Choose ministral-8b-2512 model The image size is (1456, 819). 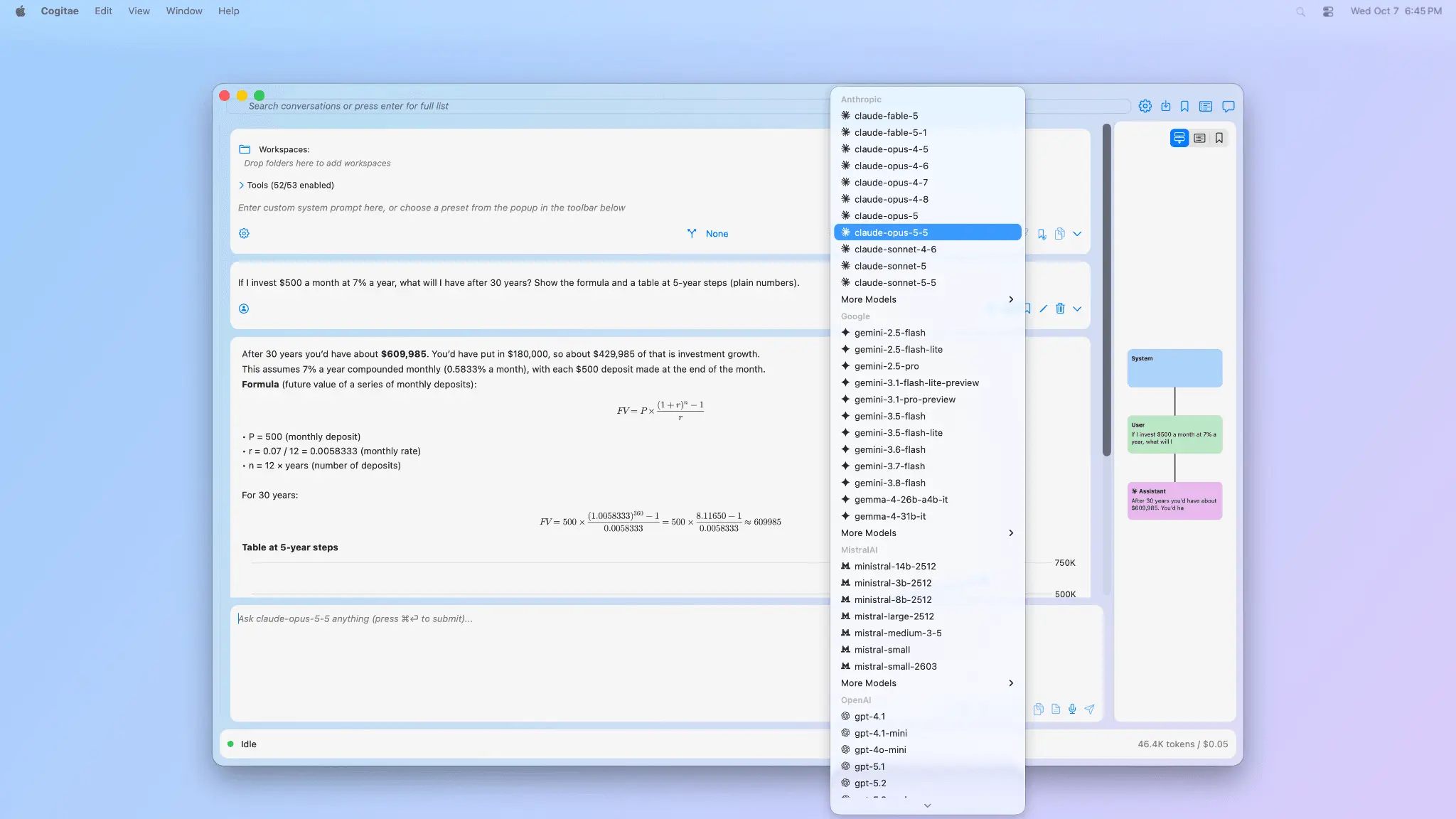coord(927,599)
